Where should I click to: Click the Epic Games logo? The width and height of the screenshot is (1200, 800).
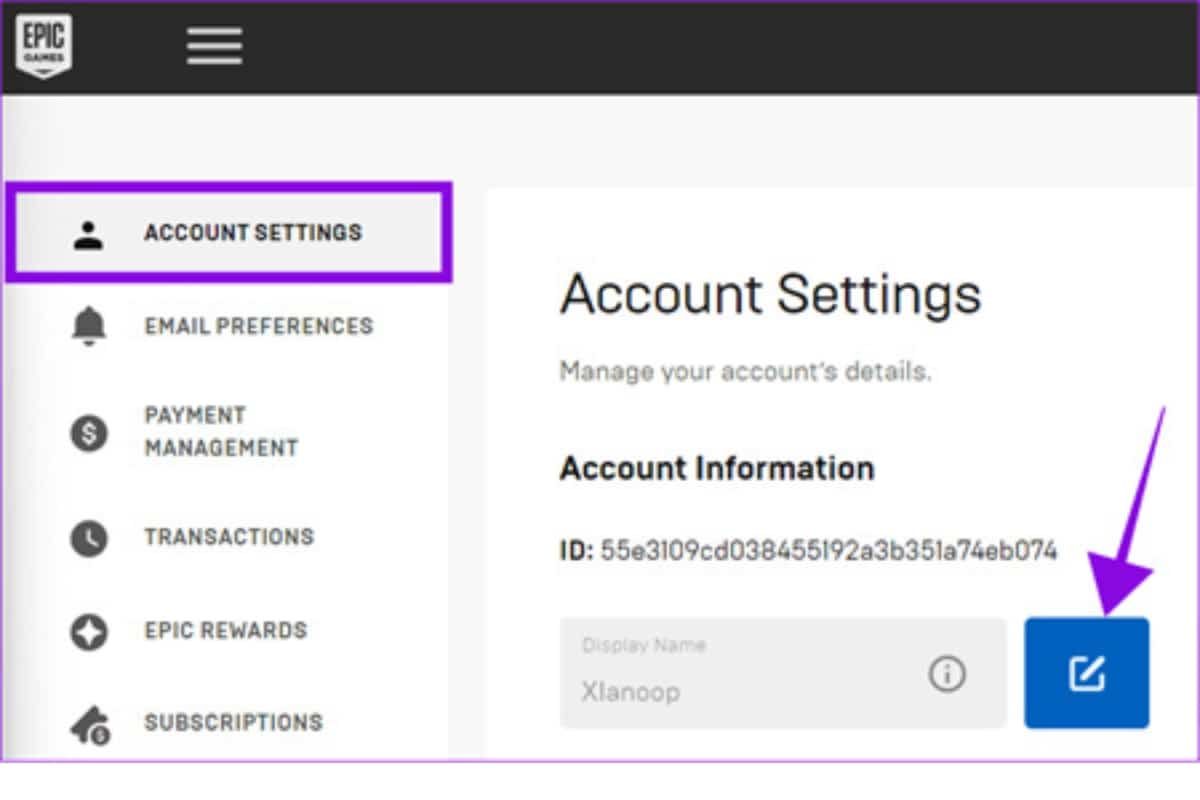pos(43,46)
